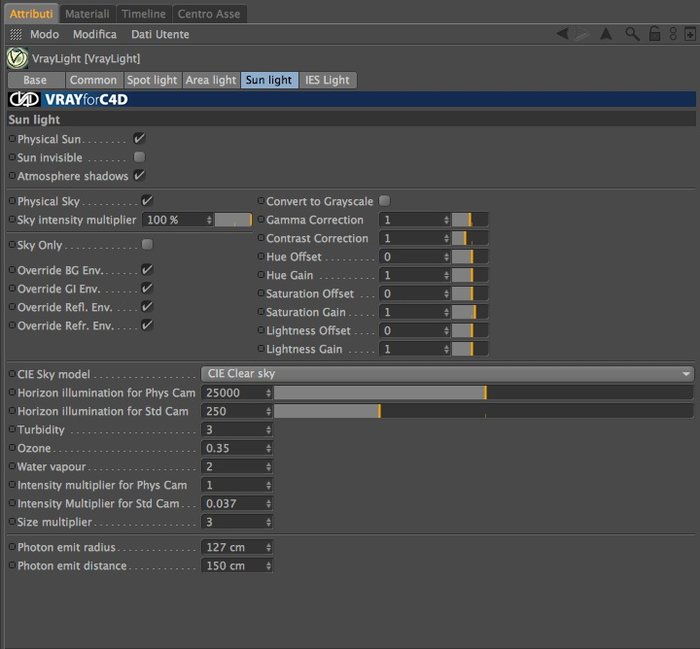Open the Dati Utente menu
This screenshot has height=649, width=700.
[x=160, y=34]
